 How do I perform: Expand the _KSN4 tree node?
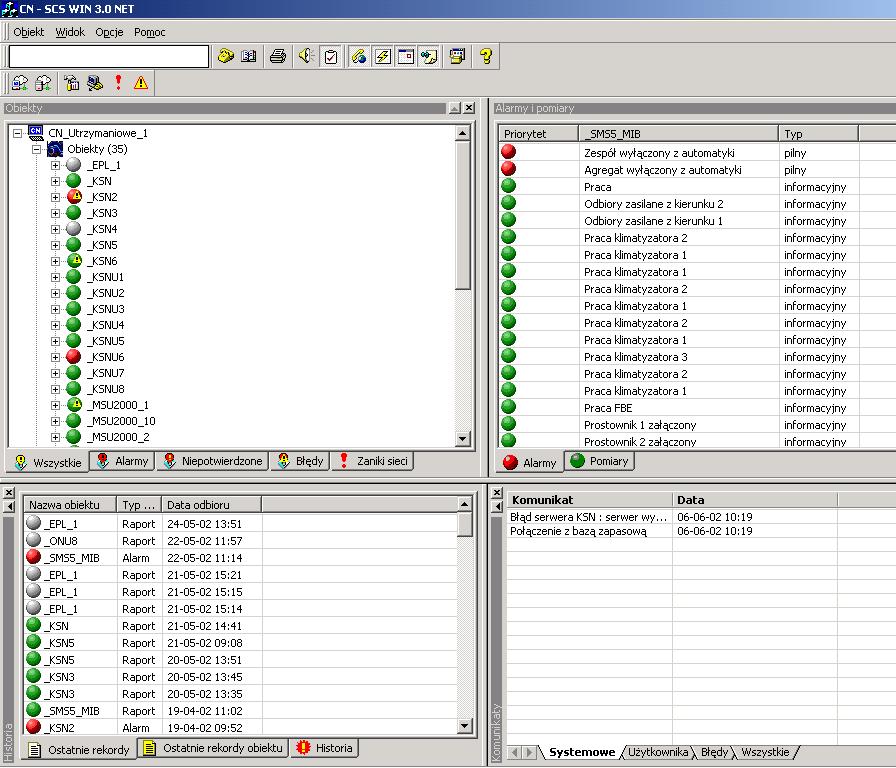coord(55,229)
